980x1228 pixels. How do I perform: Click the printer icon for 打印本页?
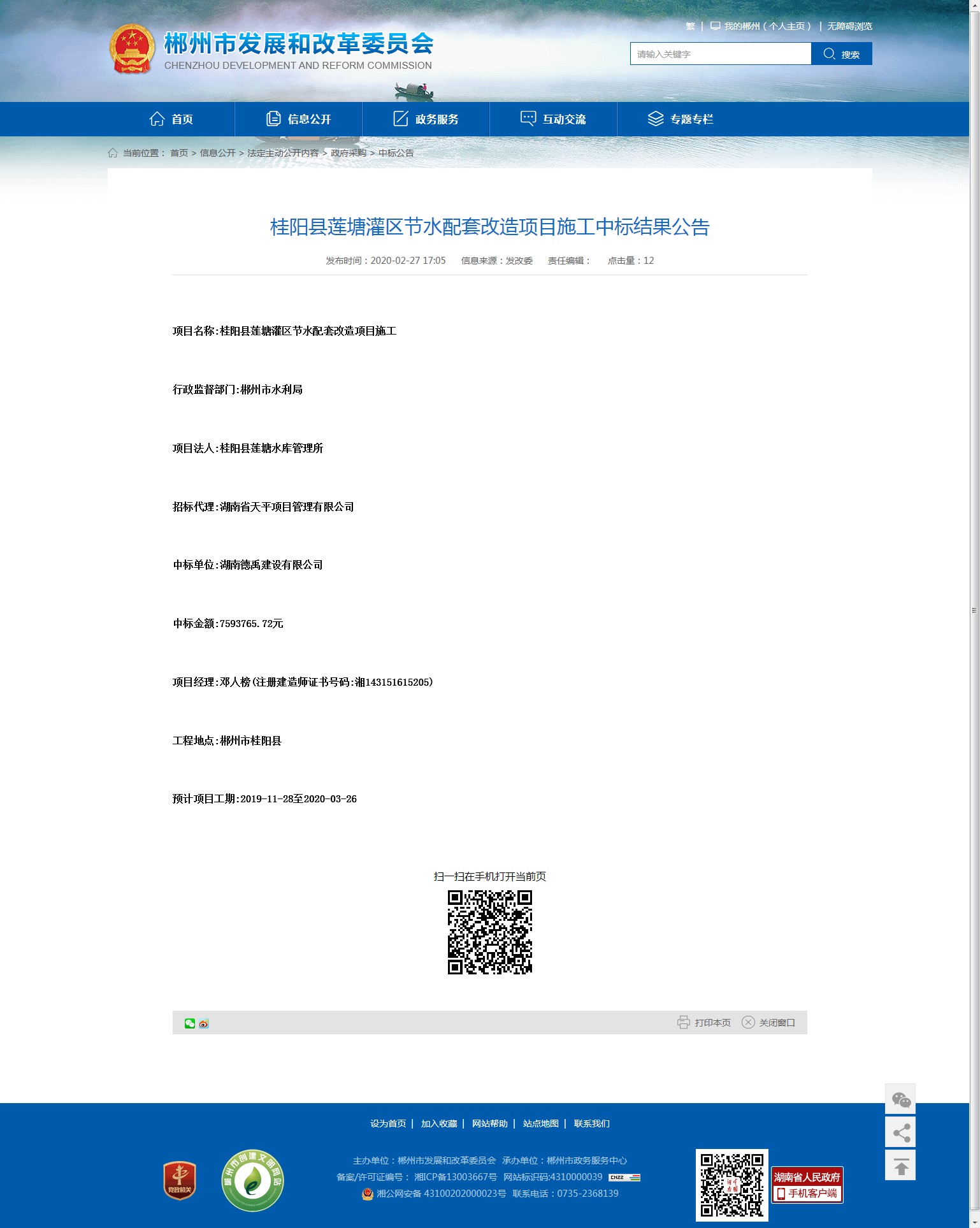tap(684, 1022)
